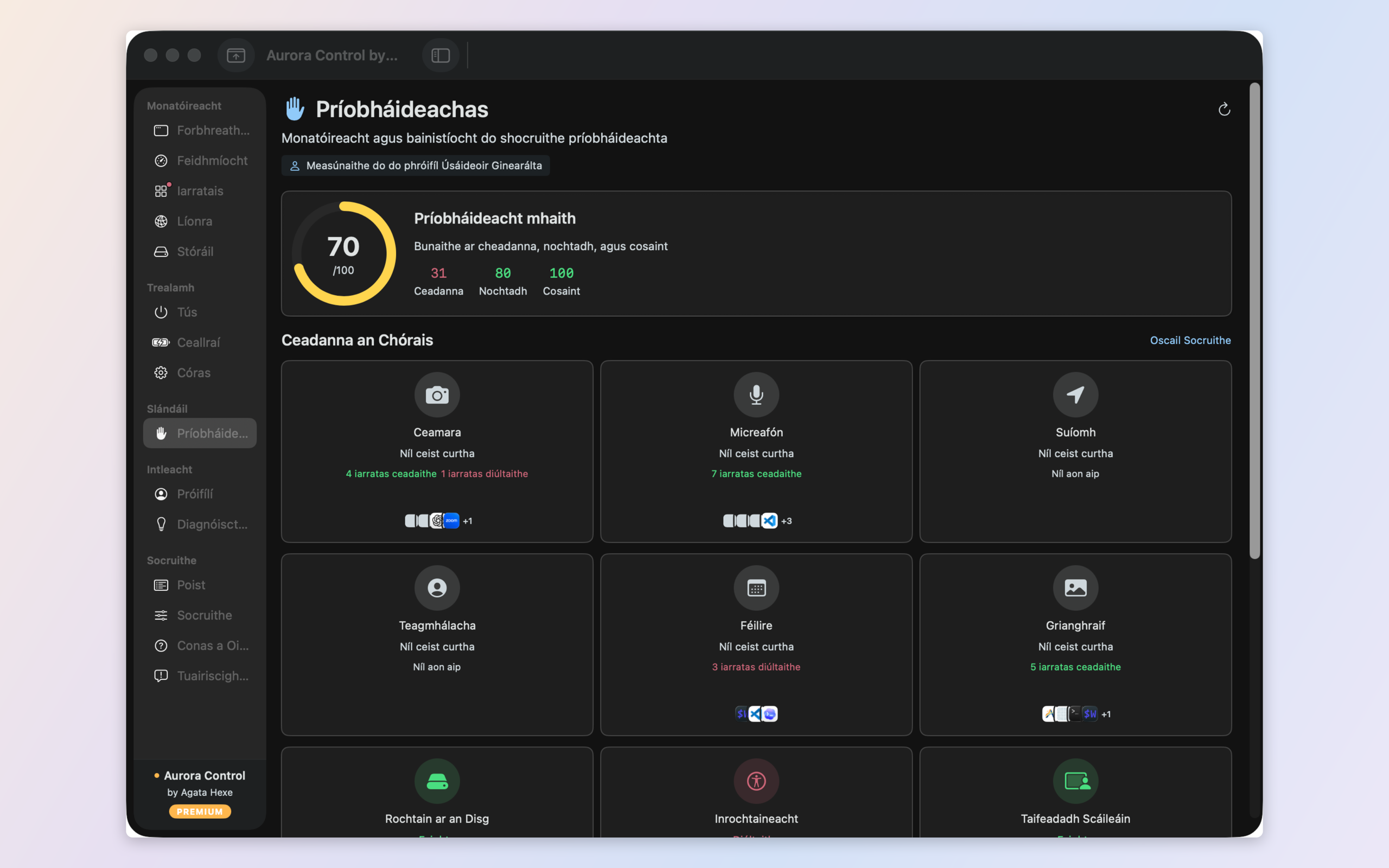Image resolution: width=1389 pixels, height=868 pixels.
Task: Click the vertical scrollbar on the right
Action: coord(1254,322)
